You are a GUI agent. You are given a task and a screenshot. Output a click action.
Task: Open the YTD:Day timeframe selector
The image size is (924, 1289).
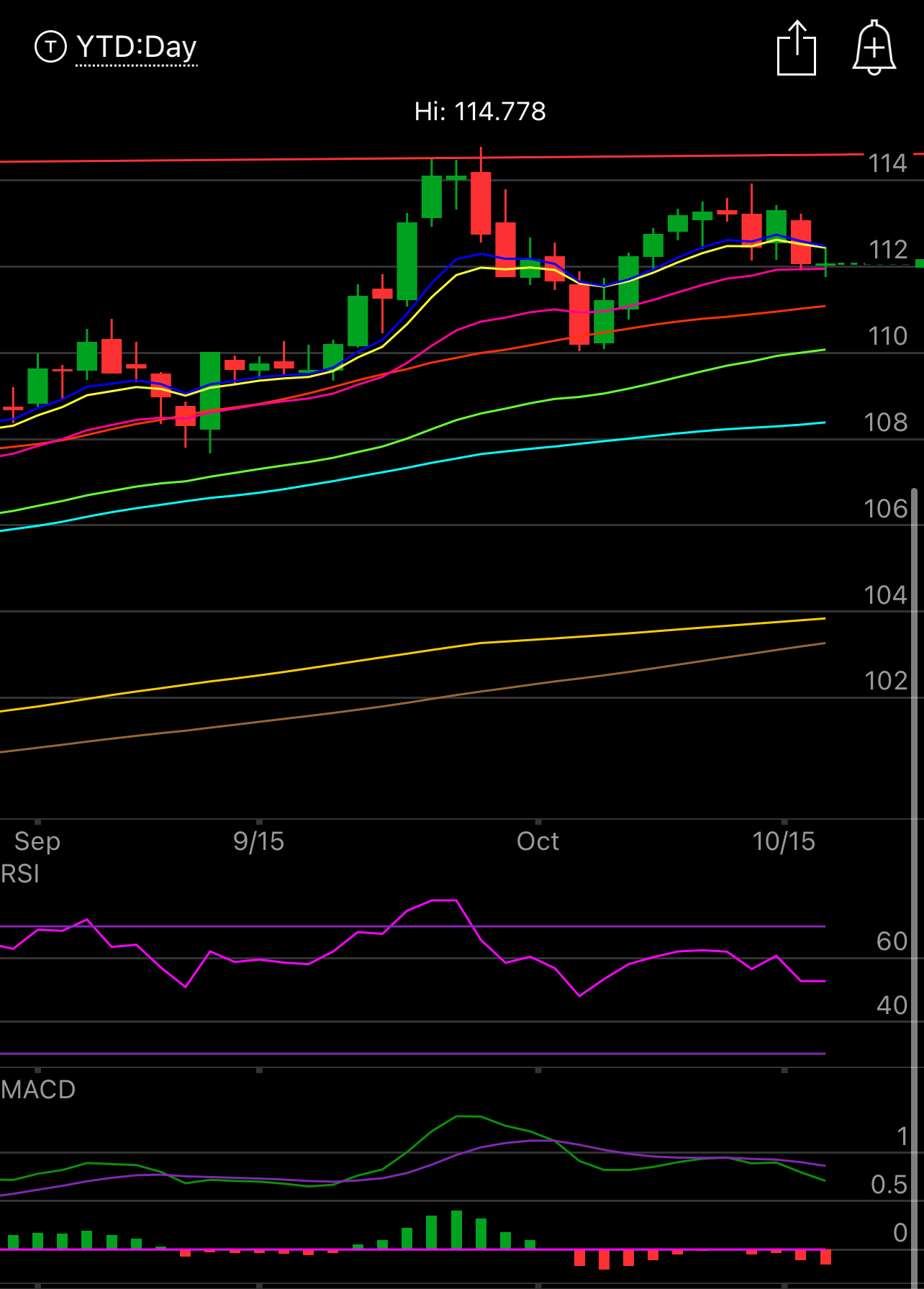coord(136,48)
